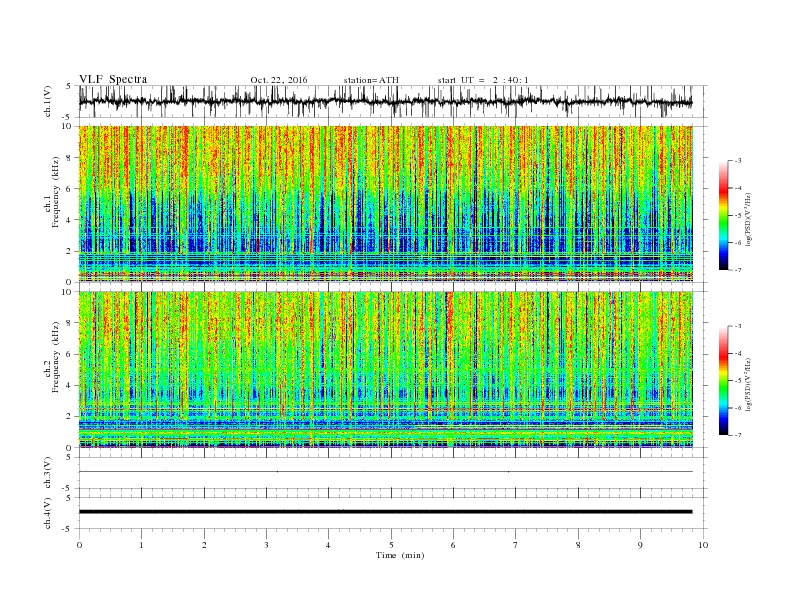This screenshot has height=612, width=792.
Task: Select the "start UT = 2 :40: 1" text
Action: [483, 80]
